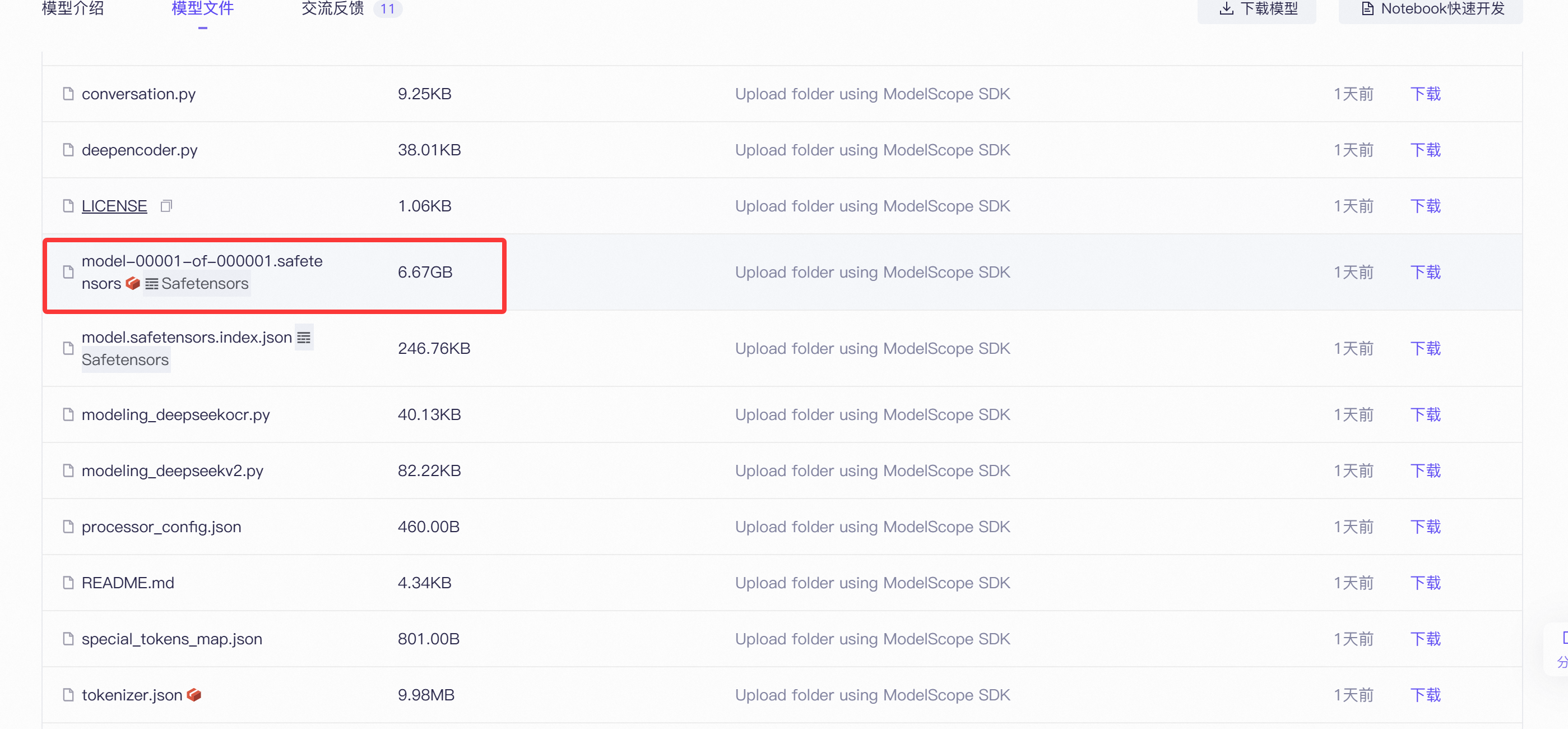Click the file icon next to deepencoder.py

click(x=68, y=150)
